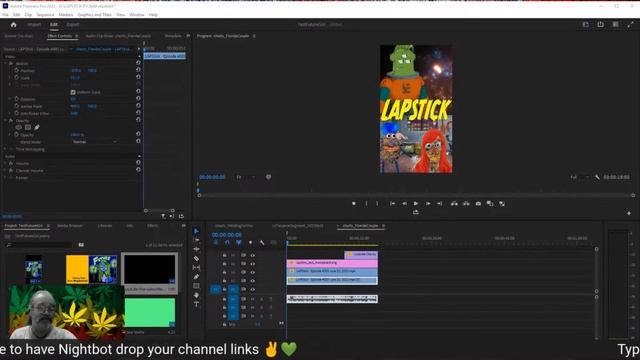Select the pink clip in the timeline
The width and height of the screenshot is (640, 360).
click(332, 263)
